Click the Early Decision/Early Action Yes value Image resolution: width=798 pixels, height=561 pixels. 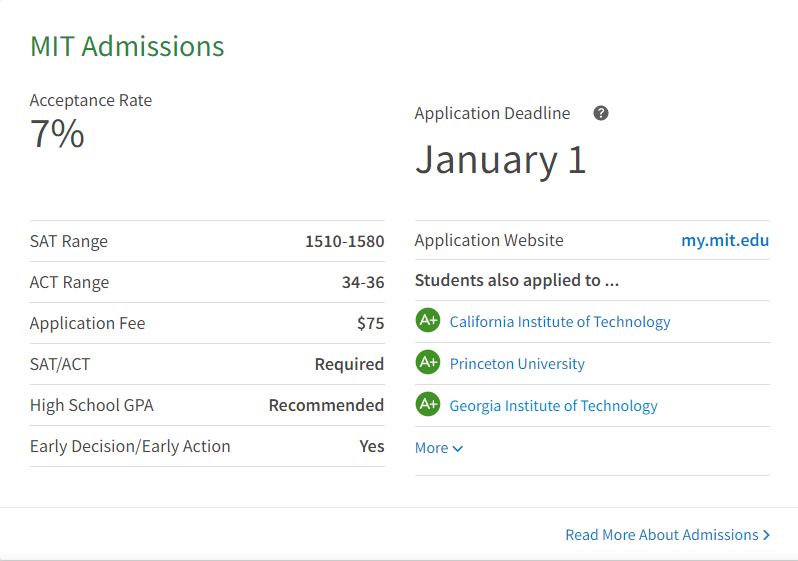pos(372,446)
